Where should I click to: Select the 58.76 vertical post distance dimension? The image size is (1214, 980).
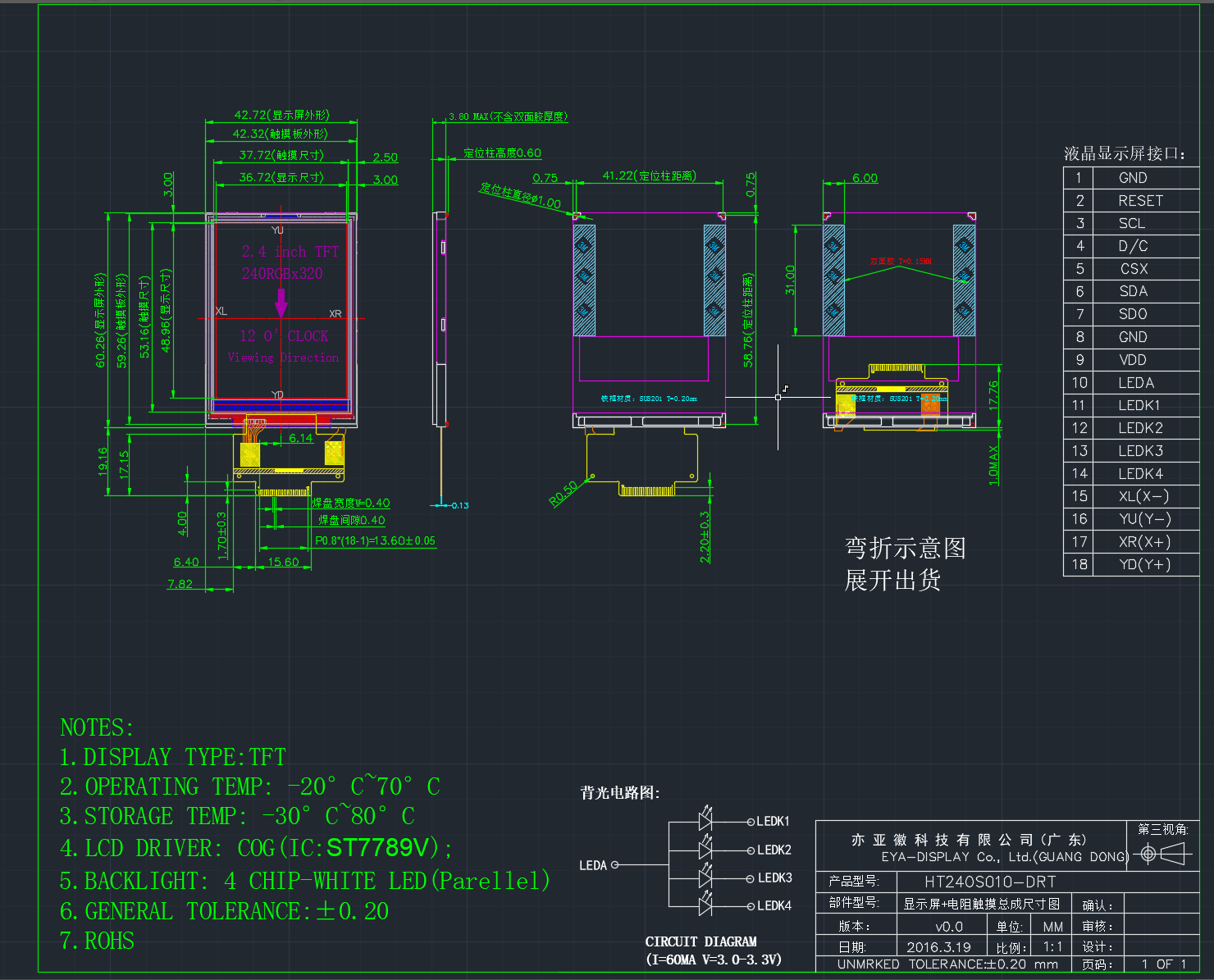tap(747, 320)
